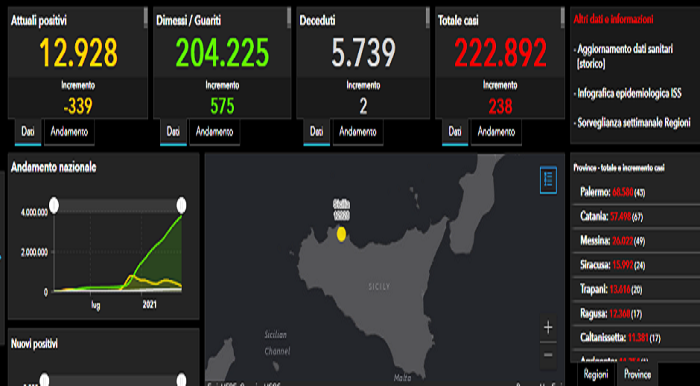Switch to Dati tab under Attuali positivi
Screen dimensions: 700x386
tap(28, 132)
